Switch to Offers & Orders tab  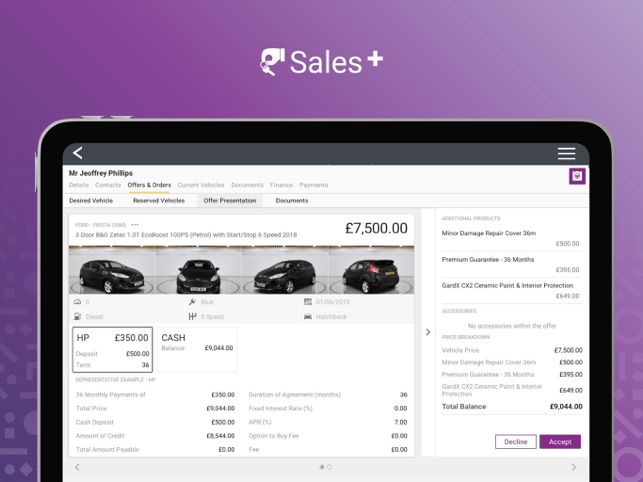point(149,185)
